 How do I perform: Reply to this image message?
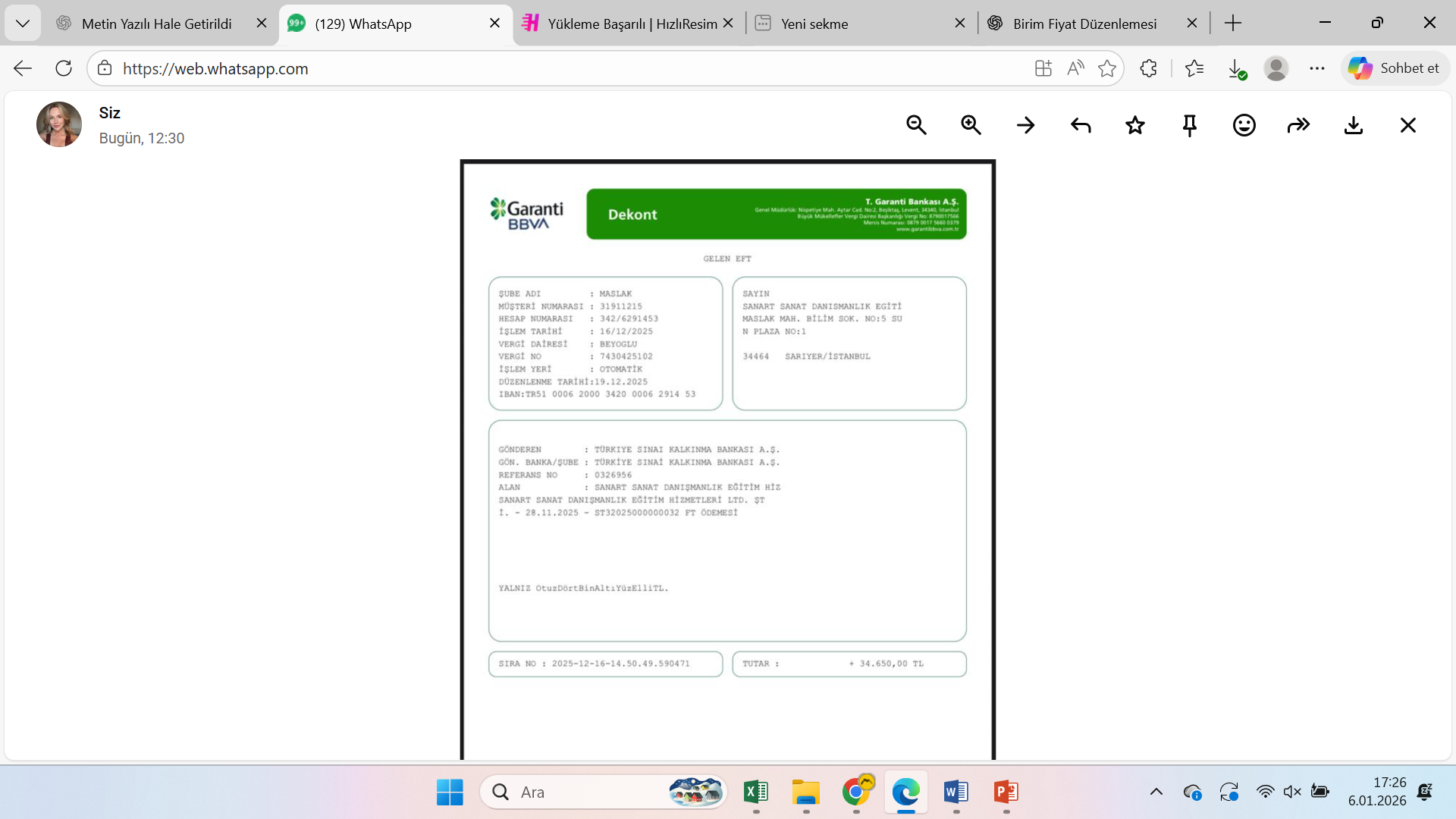point(1081,125)
